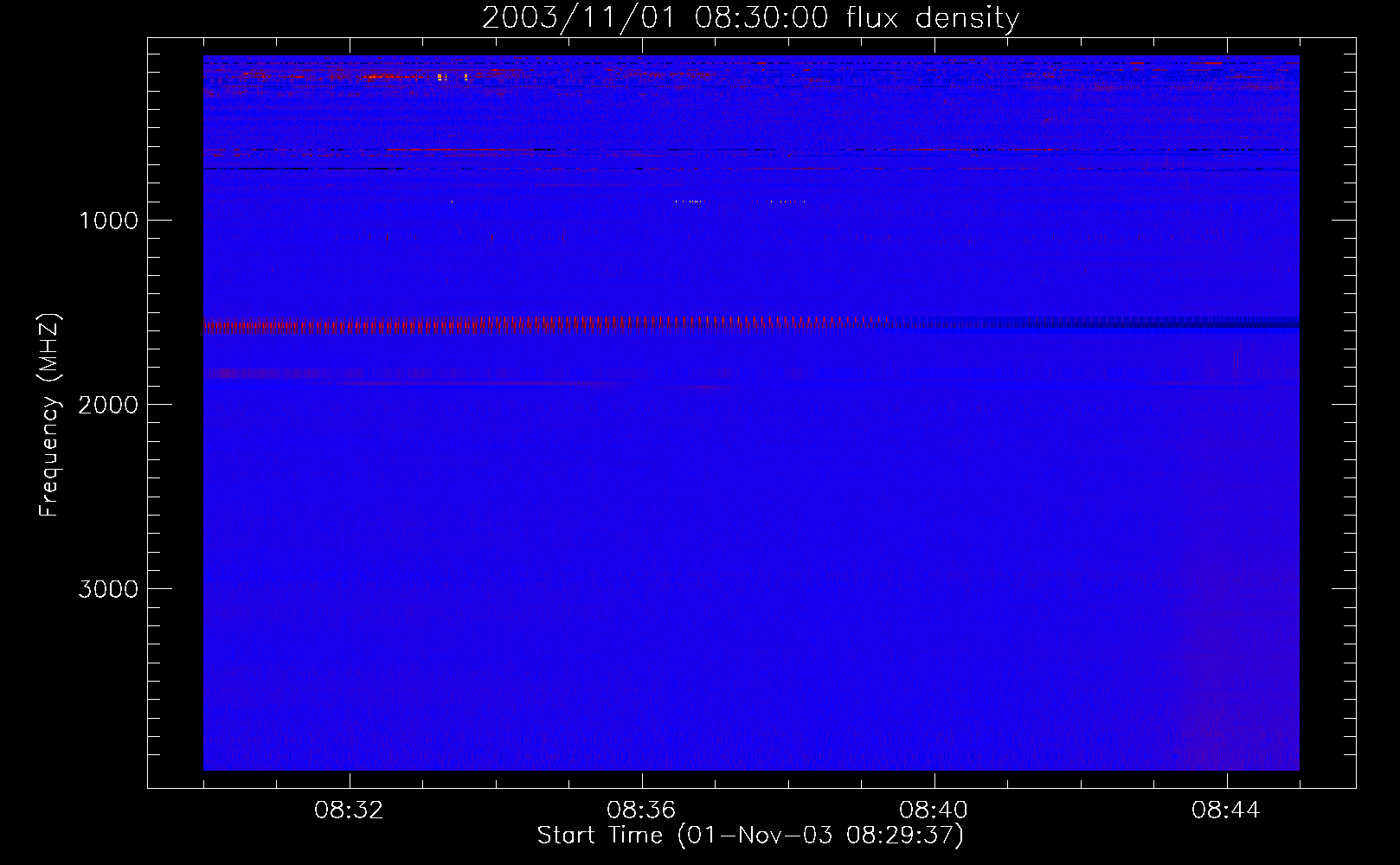The height and width of the screenshot is (865, 1400).
Task: Click the 2000 frequency tick label
Action: [108, 405]
